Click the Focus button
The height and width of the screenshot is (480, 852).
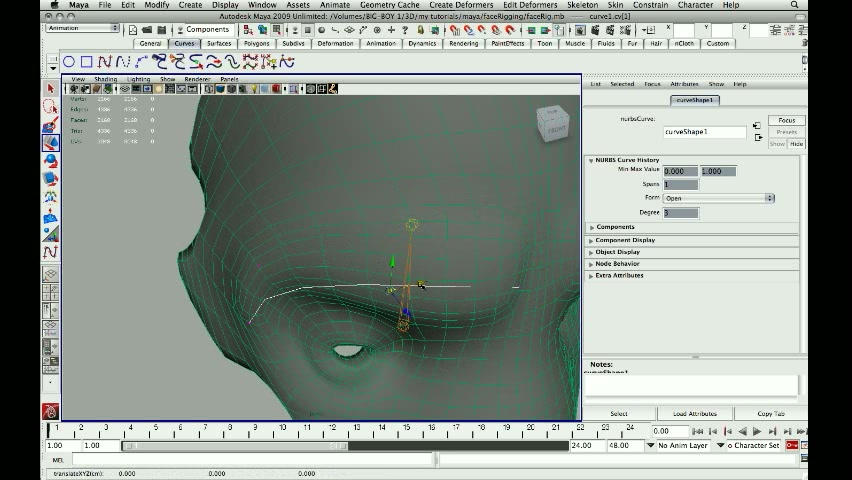click(786, 120)
